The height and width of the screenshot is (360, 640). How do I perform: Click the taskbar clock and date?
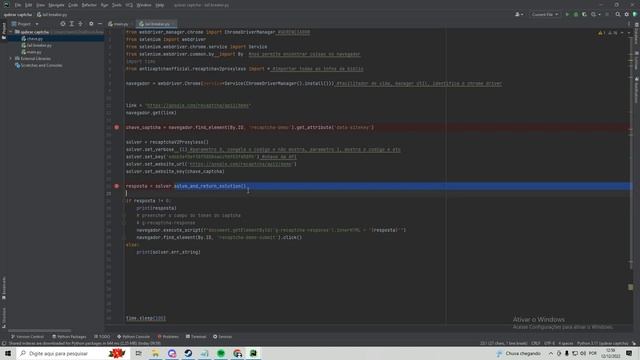point(611,353)
